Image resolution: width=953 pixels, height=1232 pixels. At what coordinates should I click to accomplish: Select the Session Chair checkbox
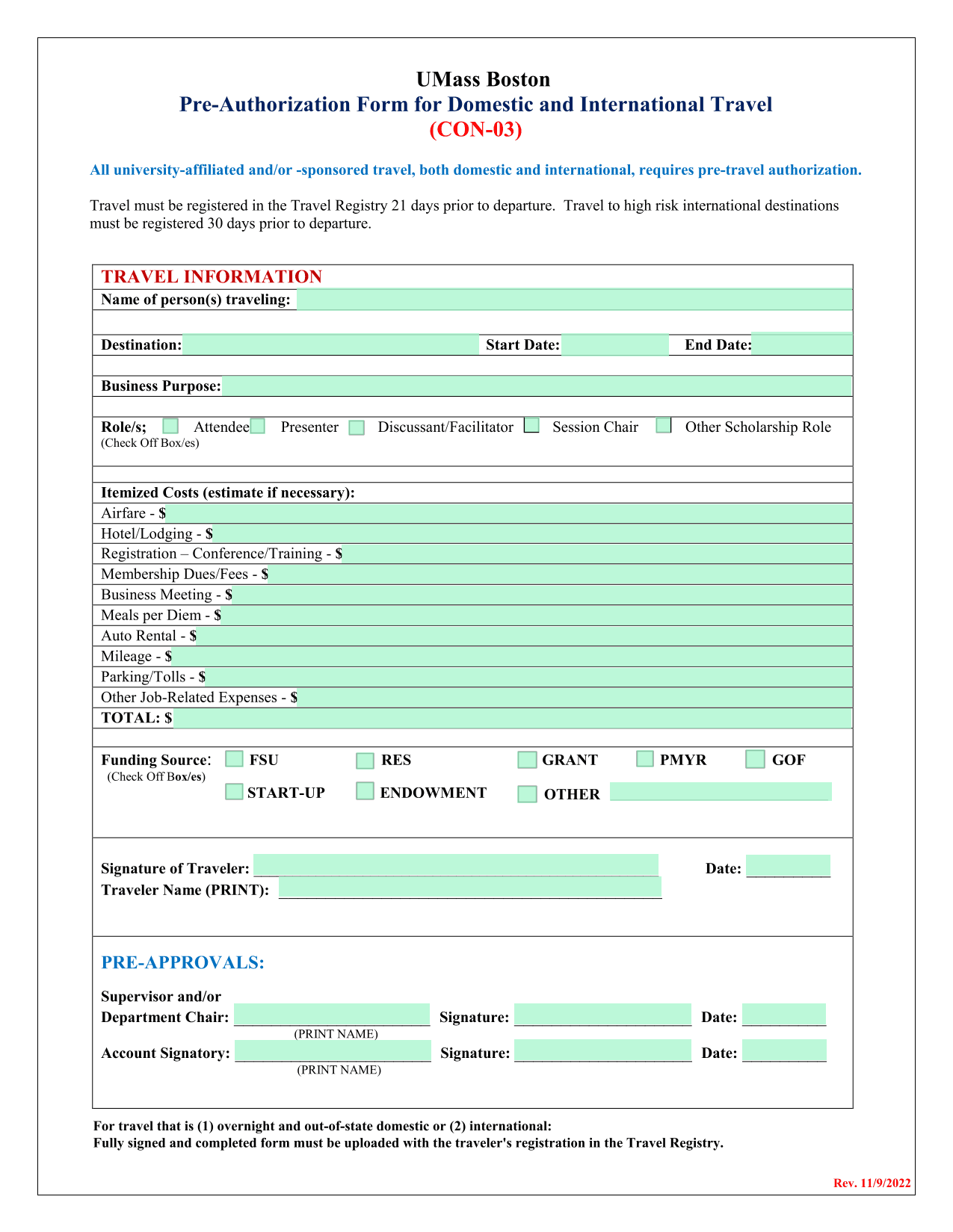[x=531, y=425]
